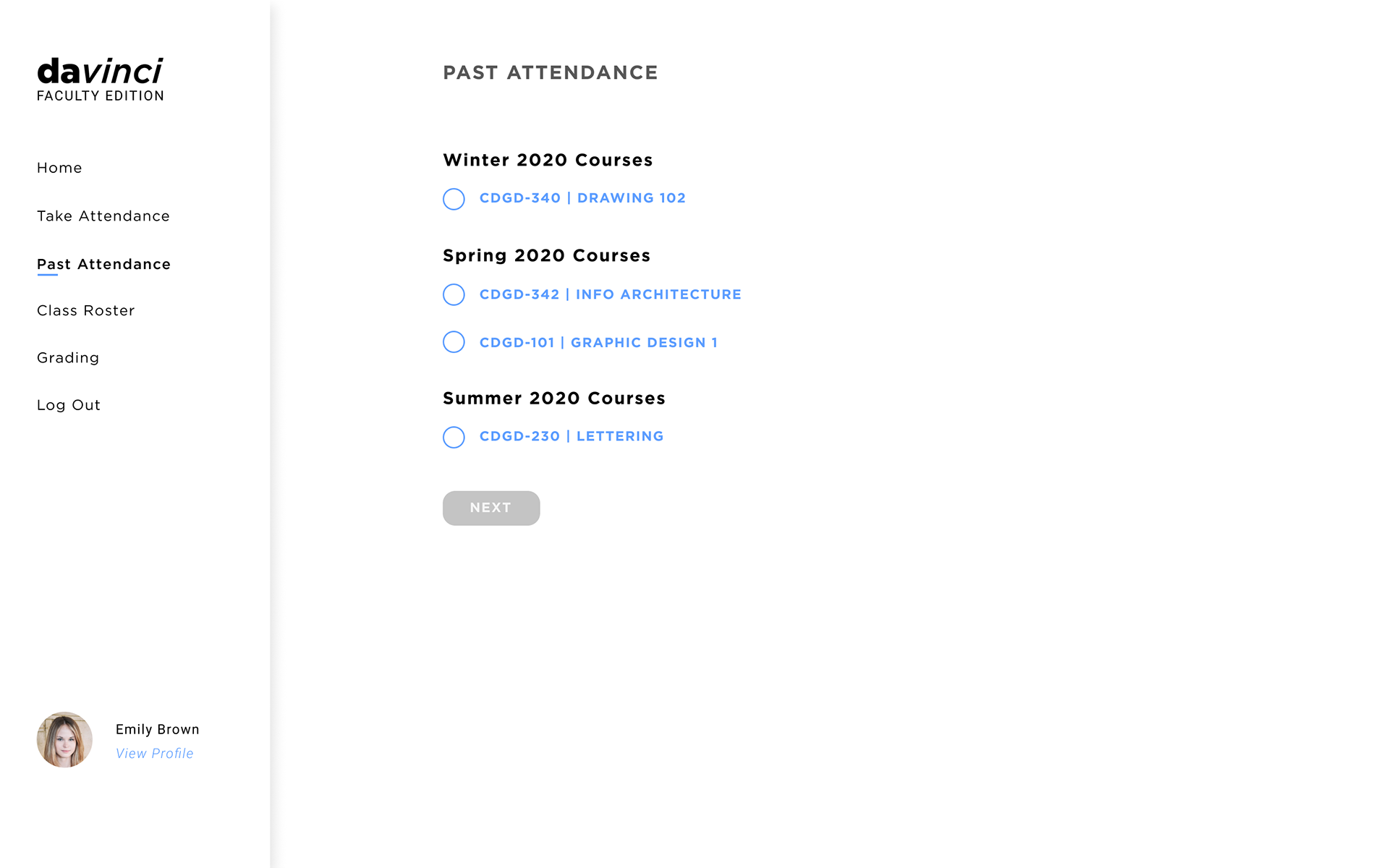
Task: Select the CDGD-101 Graphic Design 1 radio button
Action: [x=454, y=342]
